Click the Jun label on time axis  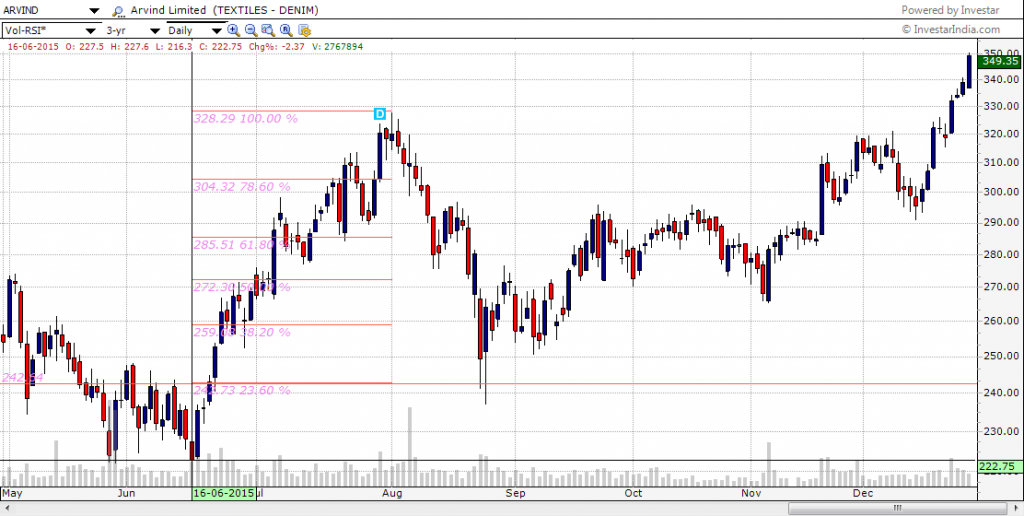tap(126, 493)
